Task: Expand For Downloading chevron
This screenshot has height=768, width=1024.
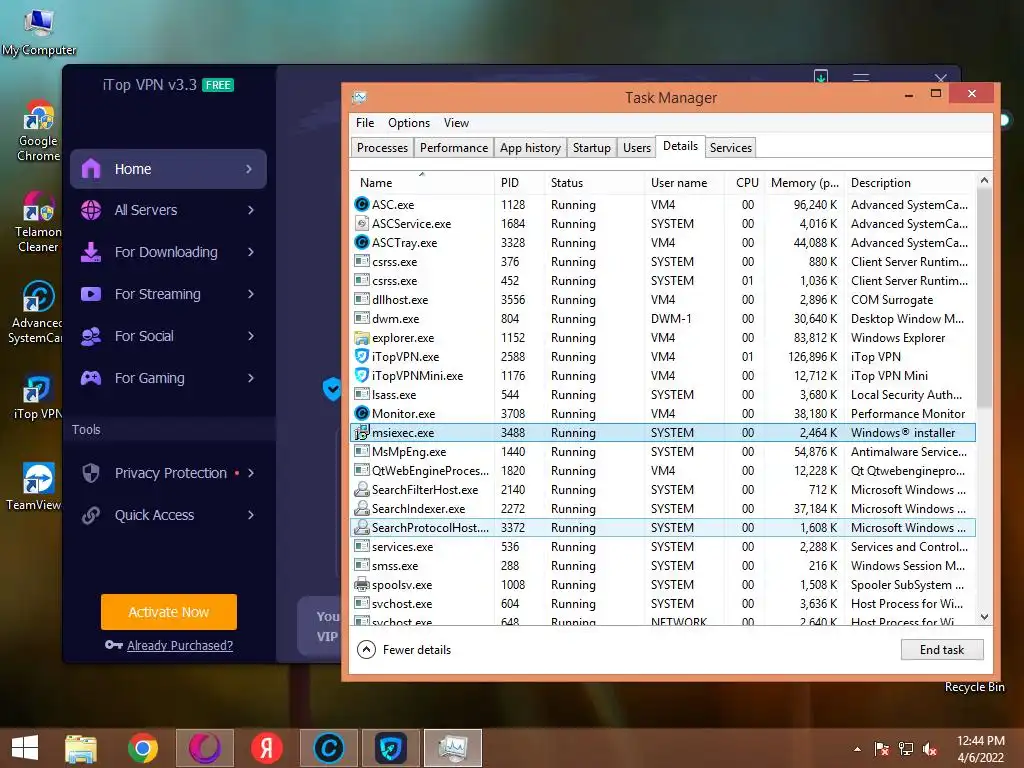Action: [251, 252]
